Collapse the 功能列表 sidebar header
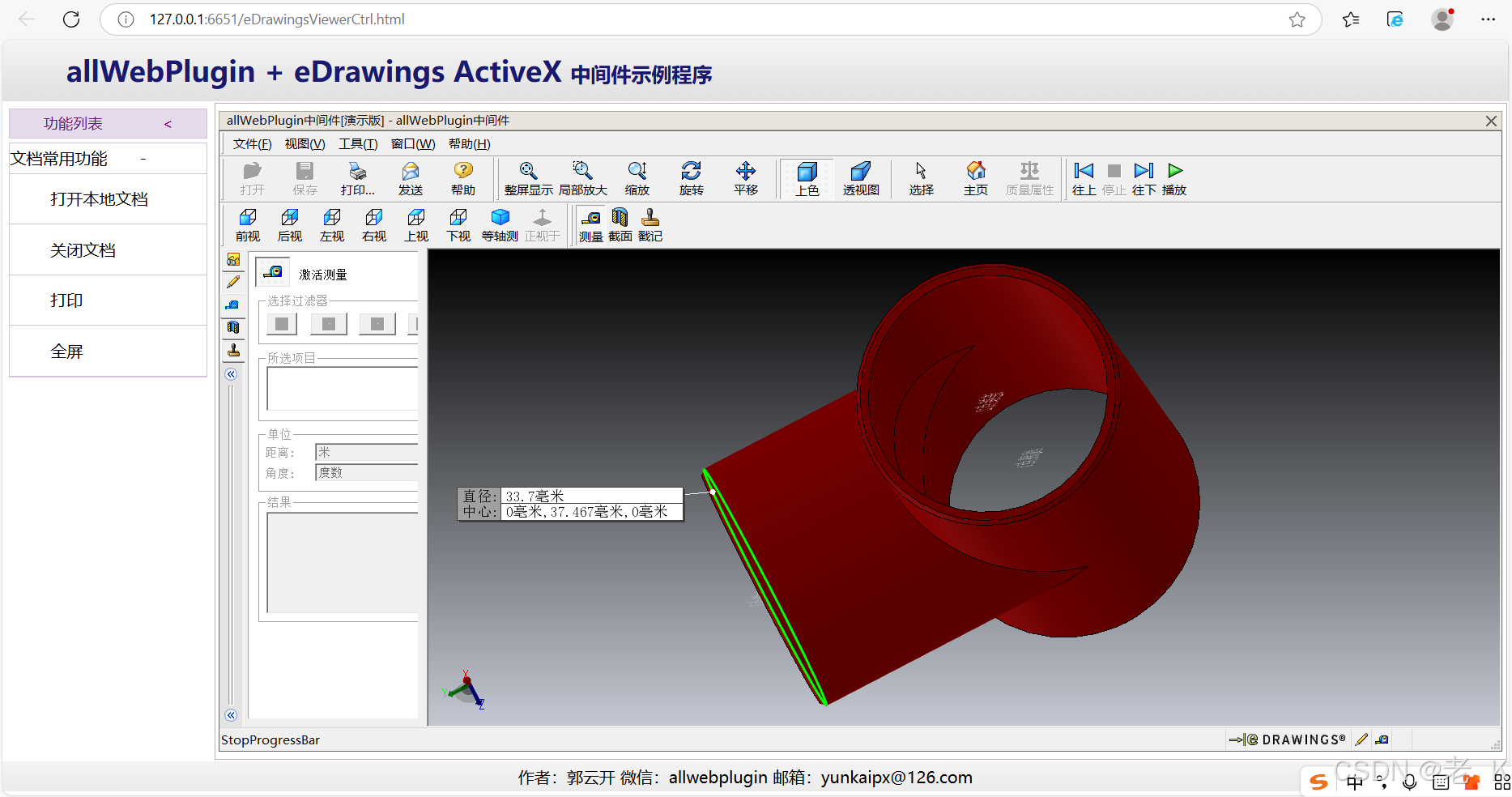1512x797 pixels. coord(168,124)
